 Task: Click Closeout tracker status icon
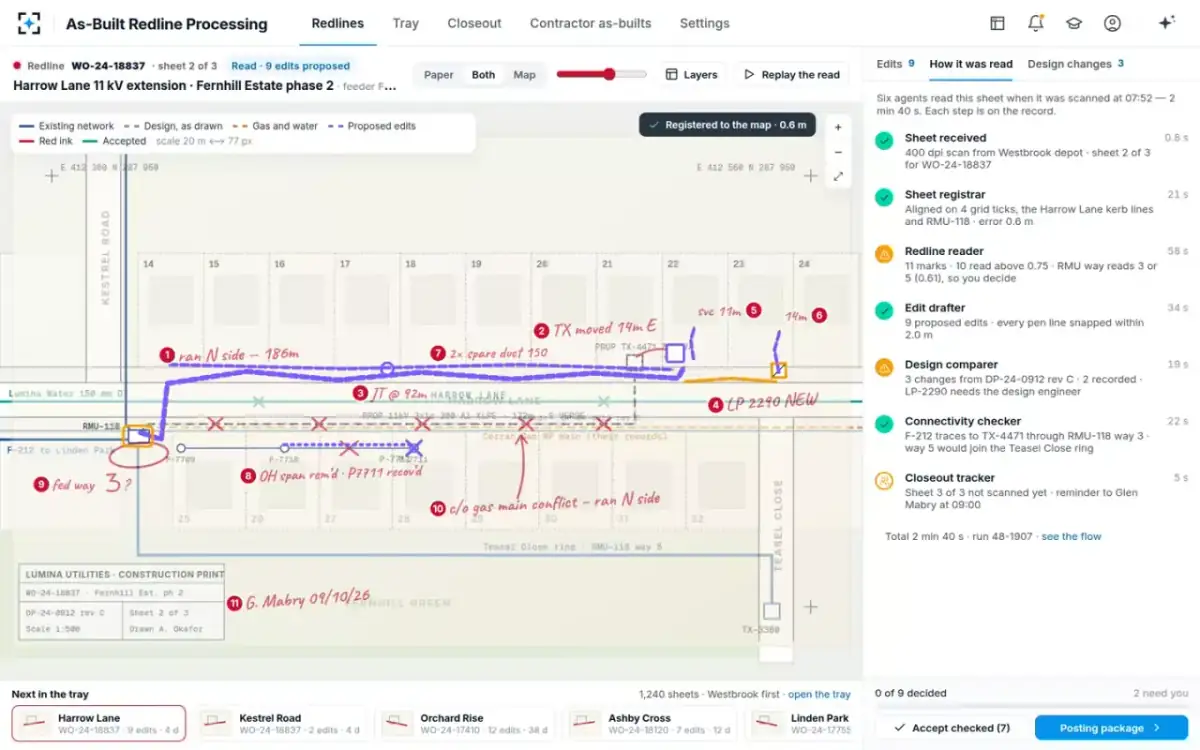click(x=884, y=481)
